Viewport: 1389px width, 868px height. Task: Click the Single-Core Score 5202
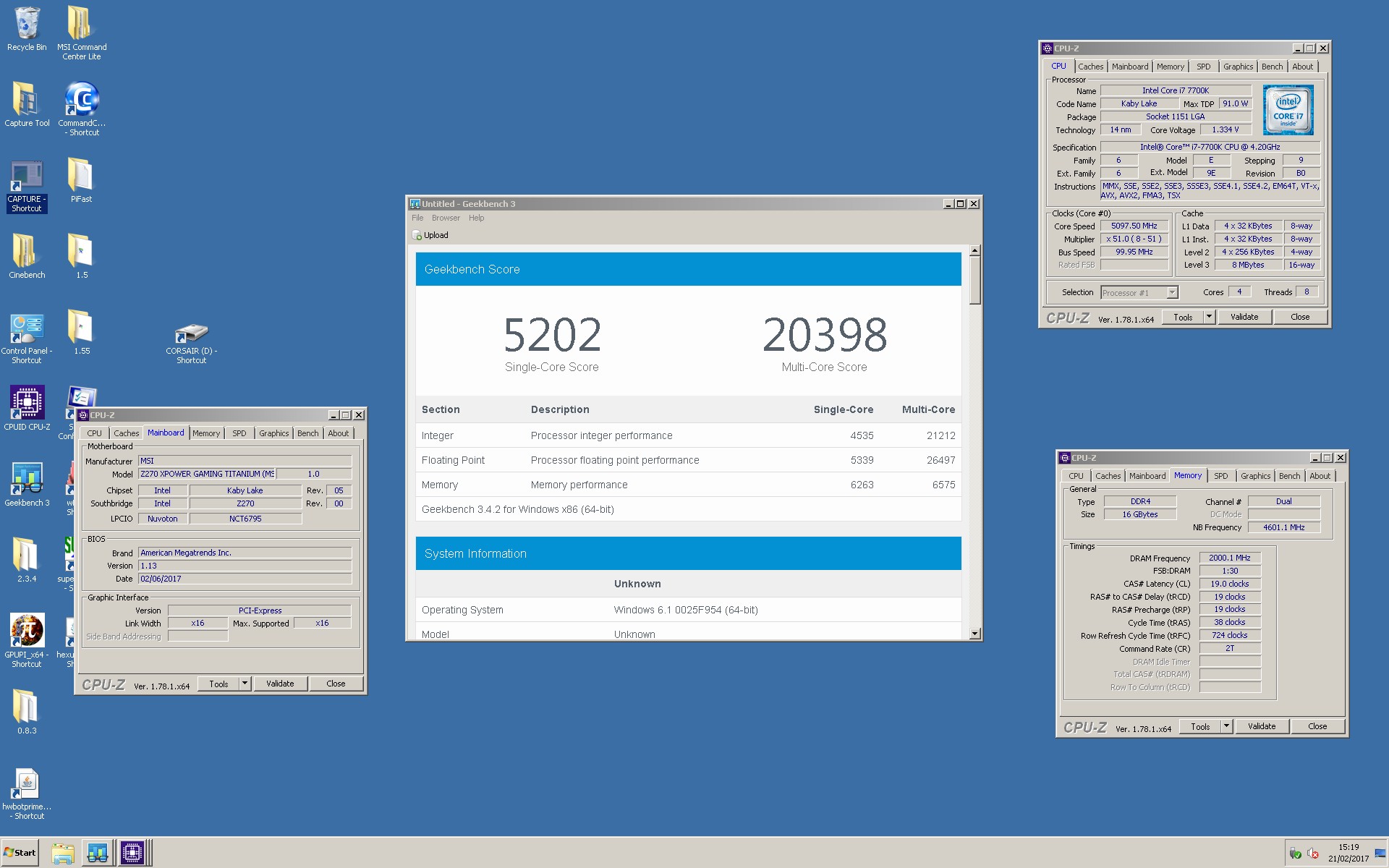click(x=552, y=334)
